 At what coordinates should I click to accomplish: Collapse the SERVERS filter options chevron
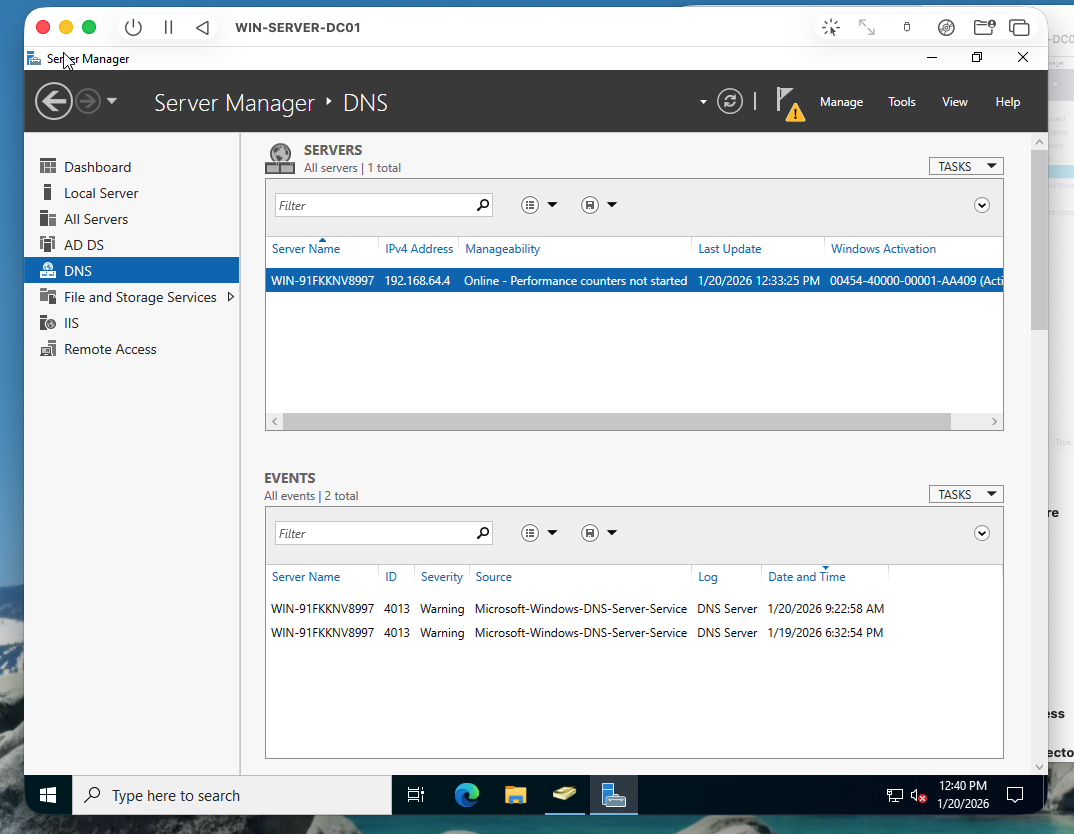pos(981,204)
